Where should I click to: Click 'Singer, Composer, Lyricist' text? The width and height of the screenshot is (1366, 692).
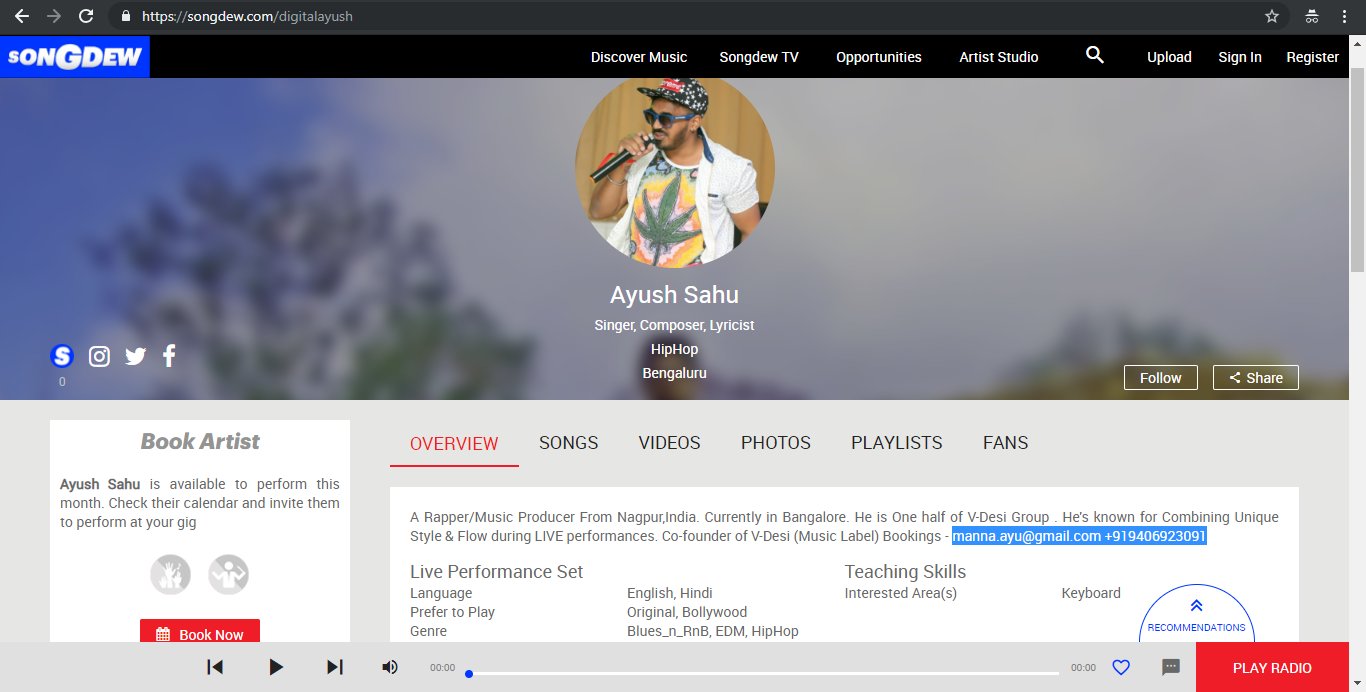[x=674, y=325]
